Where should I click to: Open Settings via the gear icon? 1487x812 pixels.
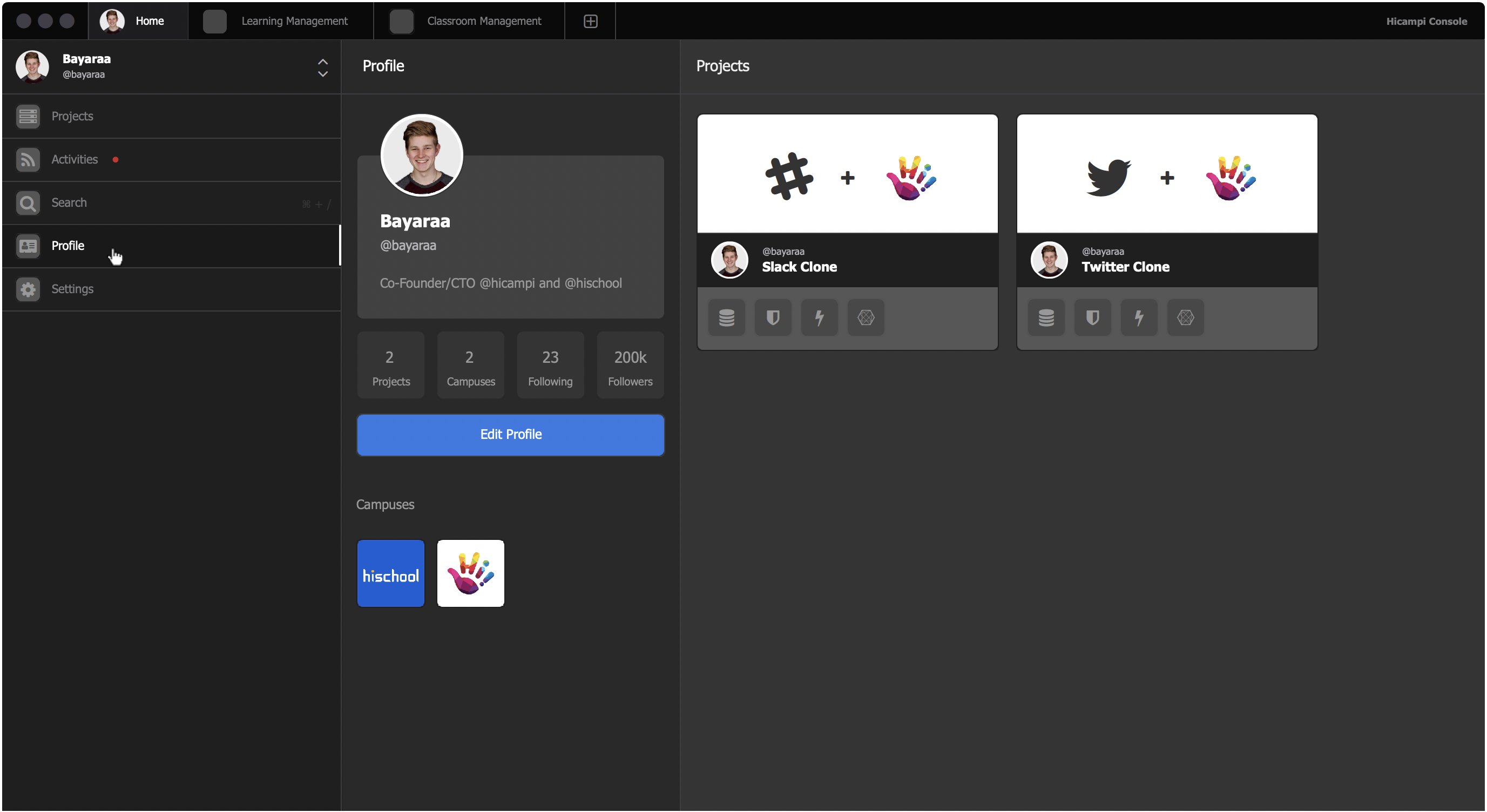click(x=28, y=289)
